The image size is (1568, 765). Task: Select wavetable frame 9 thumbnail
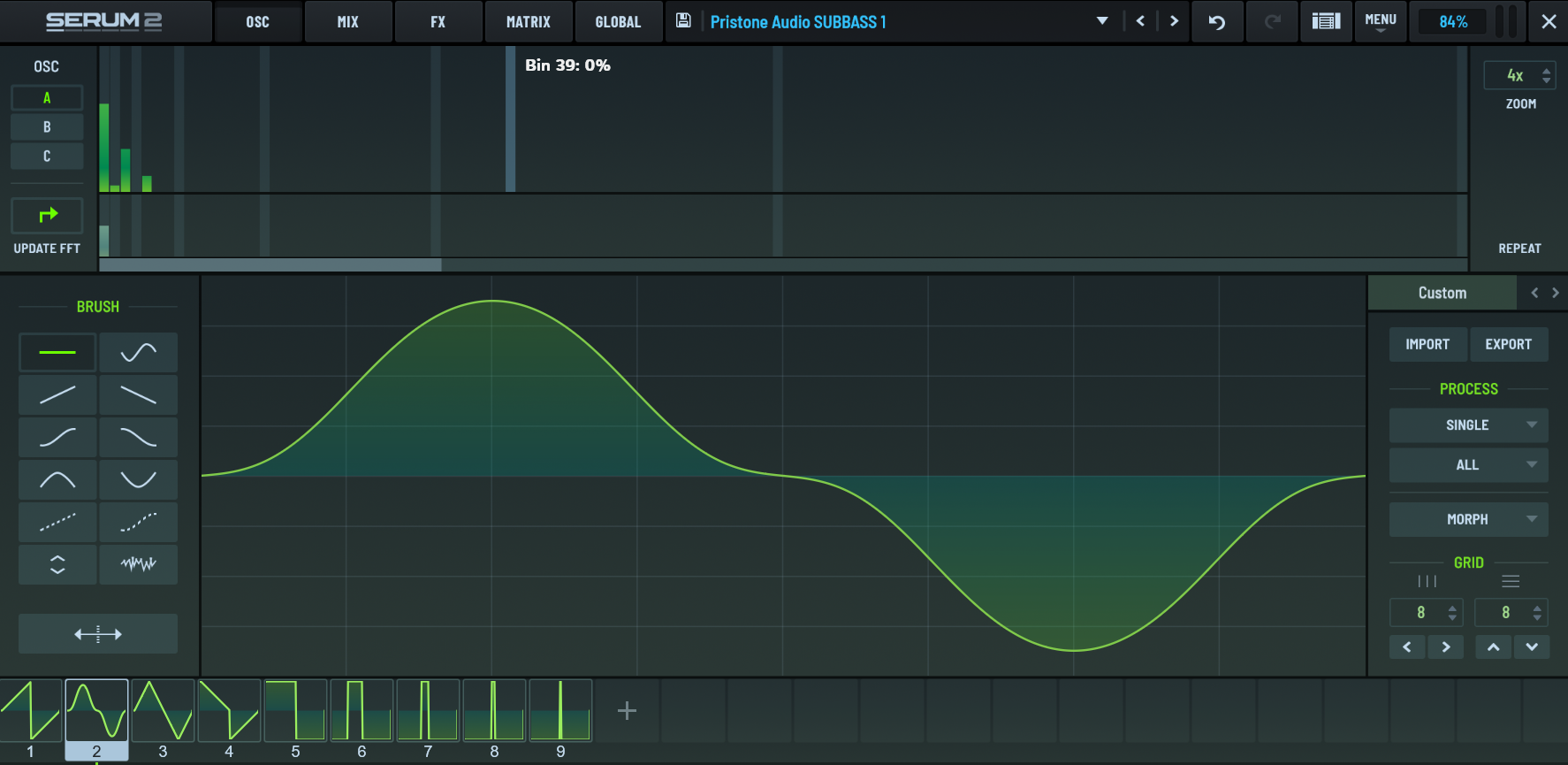560,710
